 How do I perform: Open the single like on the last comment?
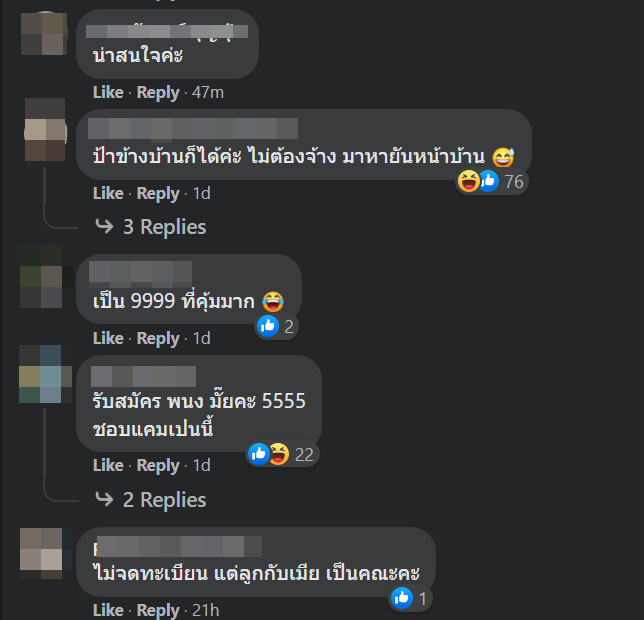click(409, 599)
